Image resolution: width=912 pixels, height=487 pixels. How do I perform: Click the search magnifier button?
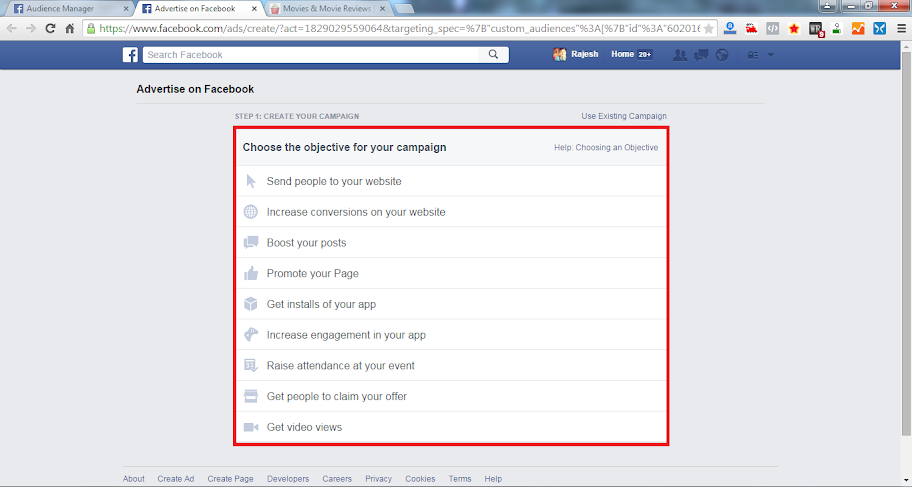(493, 55)
